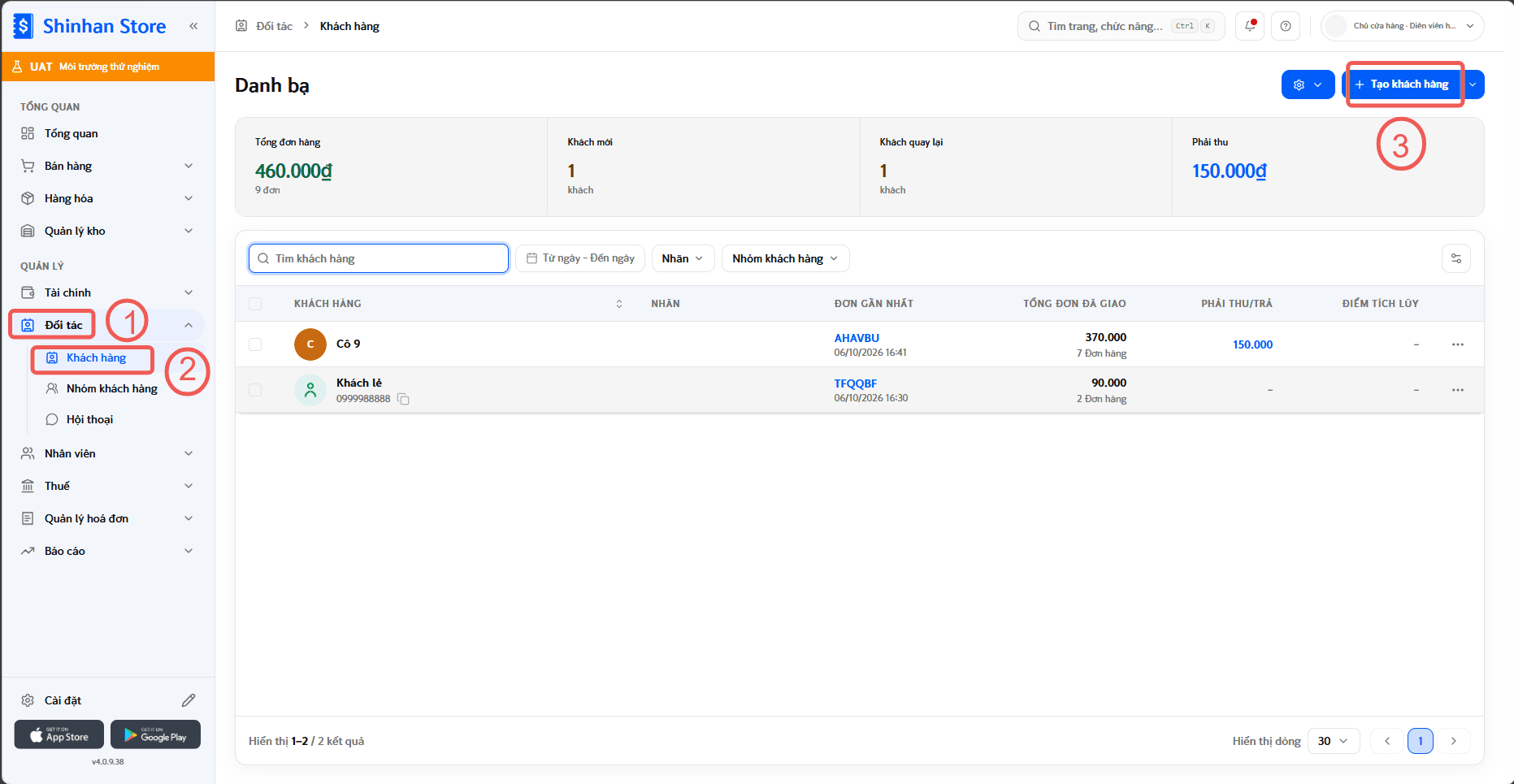1514x784 pixels.
Task: Click the Shinhan Store logo
Action: pos(89,26)
